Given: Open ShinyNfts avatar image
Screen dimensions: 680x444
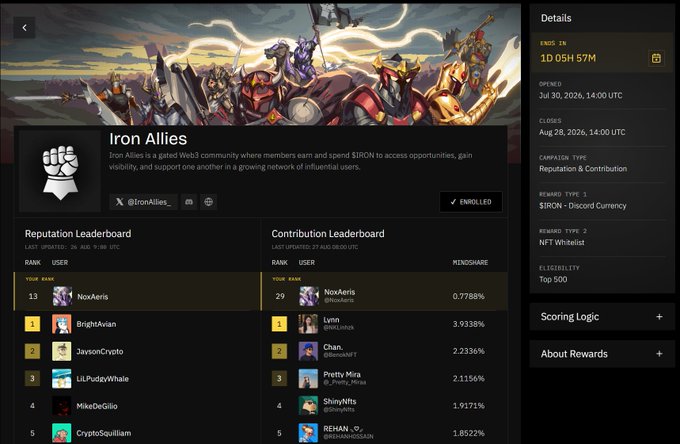Looking at the screenshot, I should point(308,406).
